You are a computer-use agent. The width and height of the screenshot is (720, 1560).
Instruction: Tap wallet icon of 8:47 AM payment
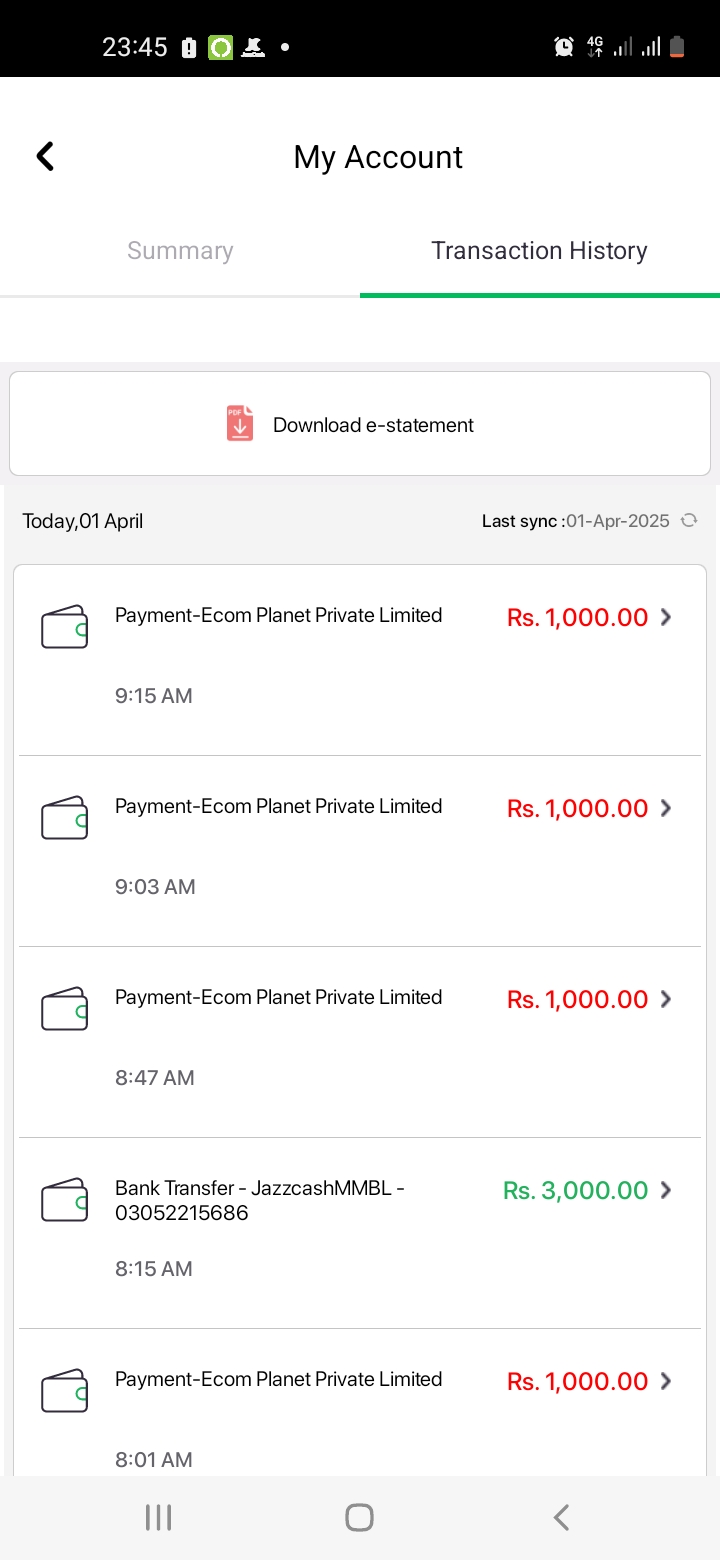tap(65, 1010)
